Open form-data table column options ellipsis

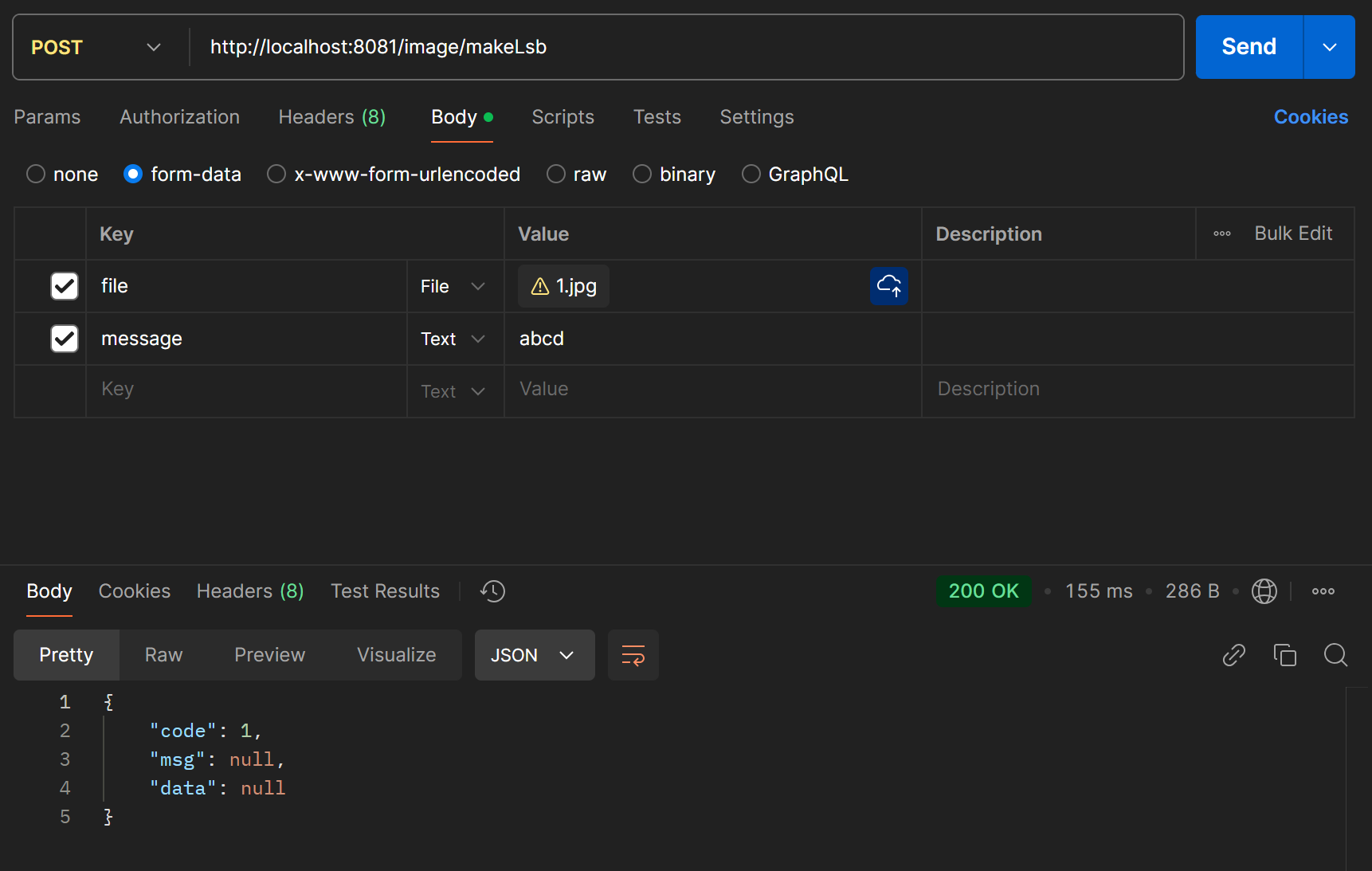(1222, 233)
